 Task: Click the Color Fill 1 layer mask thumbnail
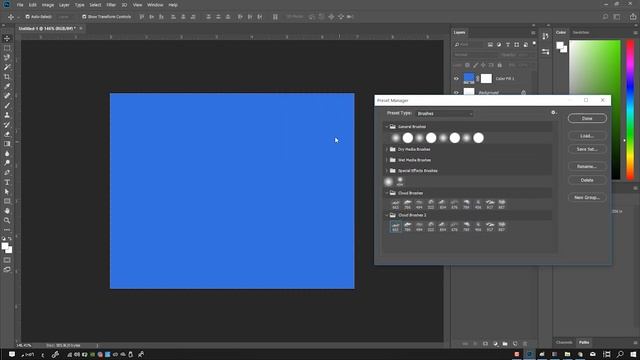tap(486, 78)
